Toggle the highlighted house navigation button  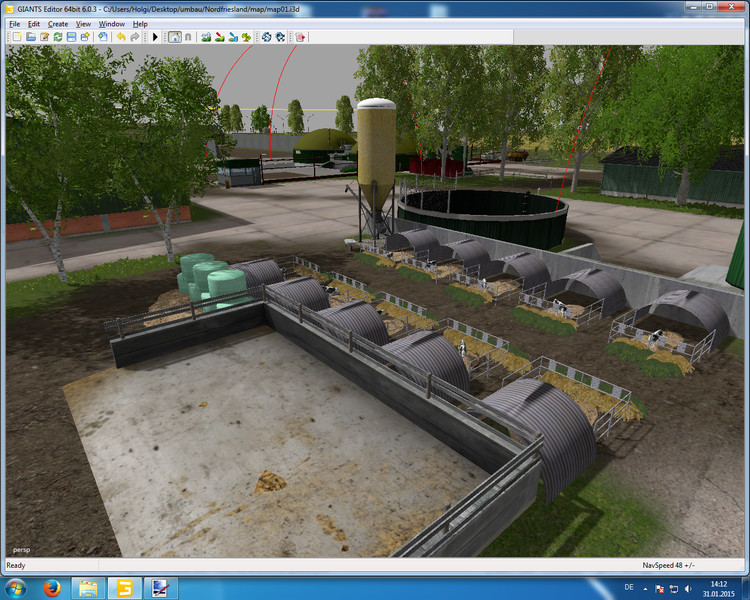tap(174, 37)
